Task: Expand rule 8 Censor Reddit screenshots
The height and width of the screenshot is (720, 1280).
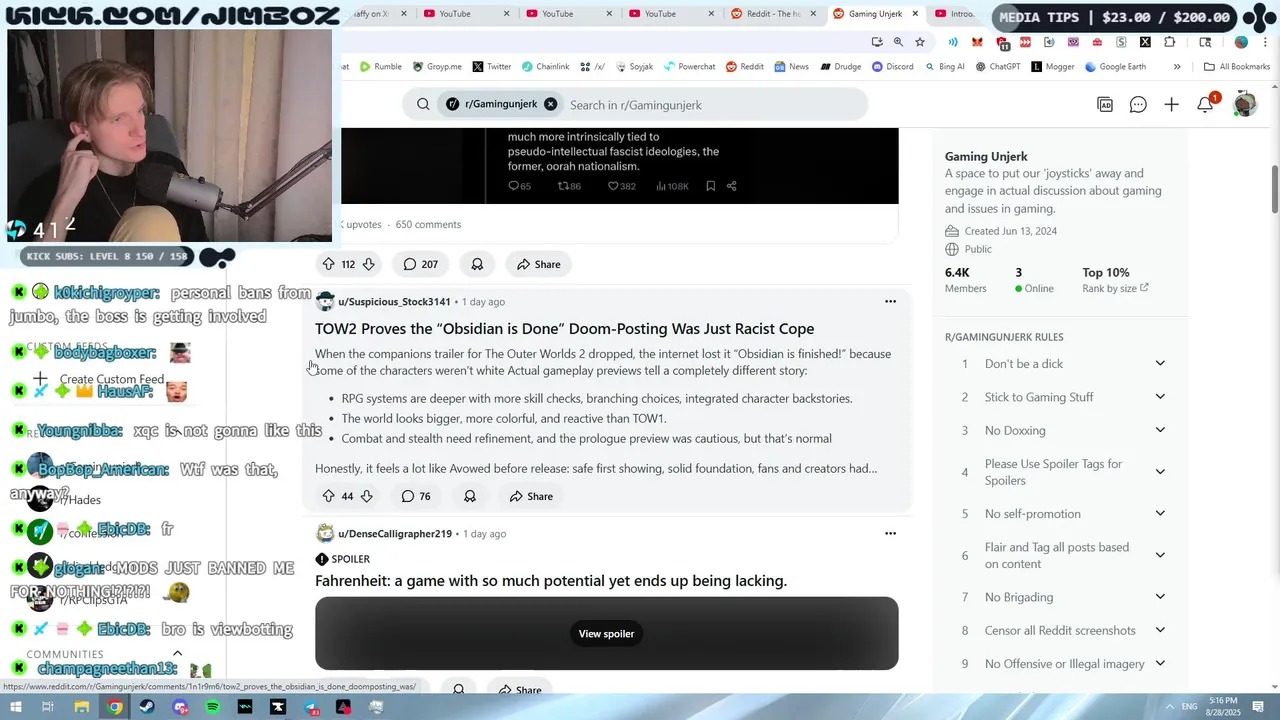Action: (x=1160, y=630)
